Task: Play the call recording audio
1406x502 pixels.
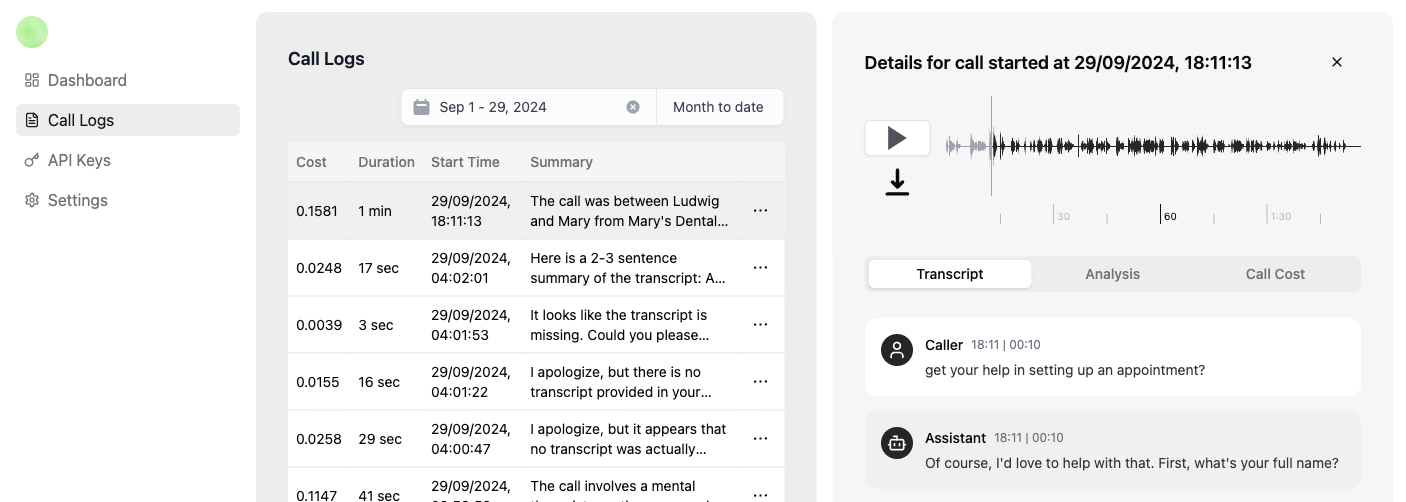Action: coord(897,138)
